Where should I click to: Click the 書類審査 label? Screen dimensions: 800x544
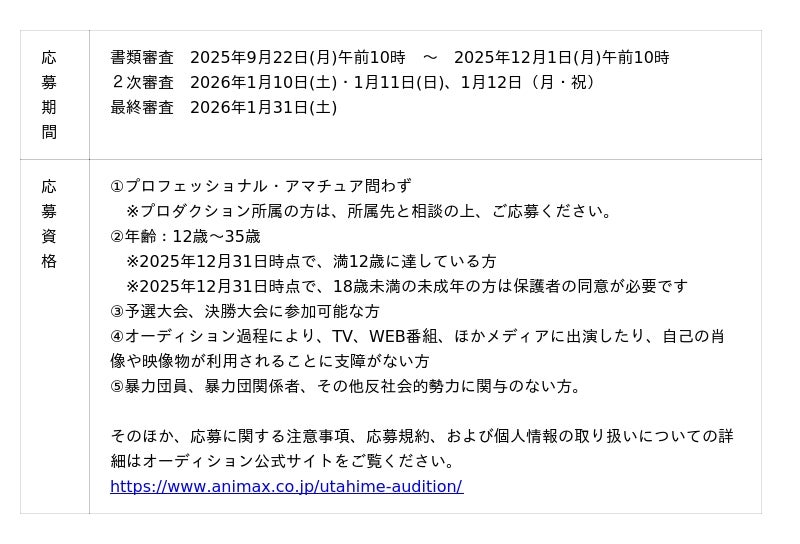click(142, 57)
